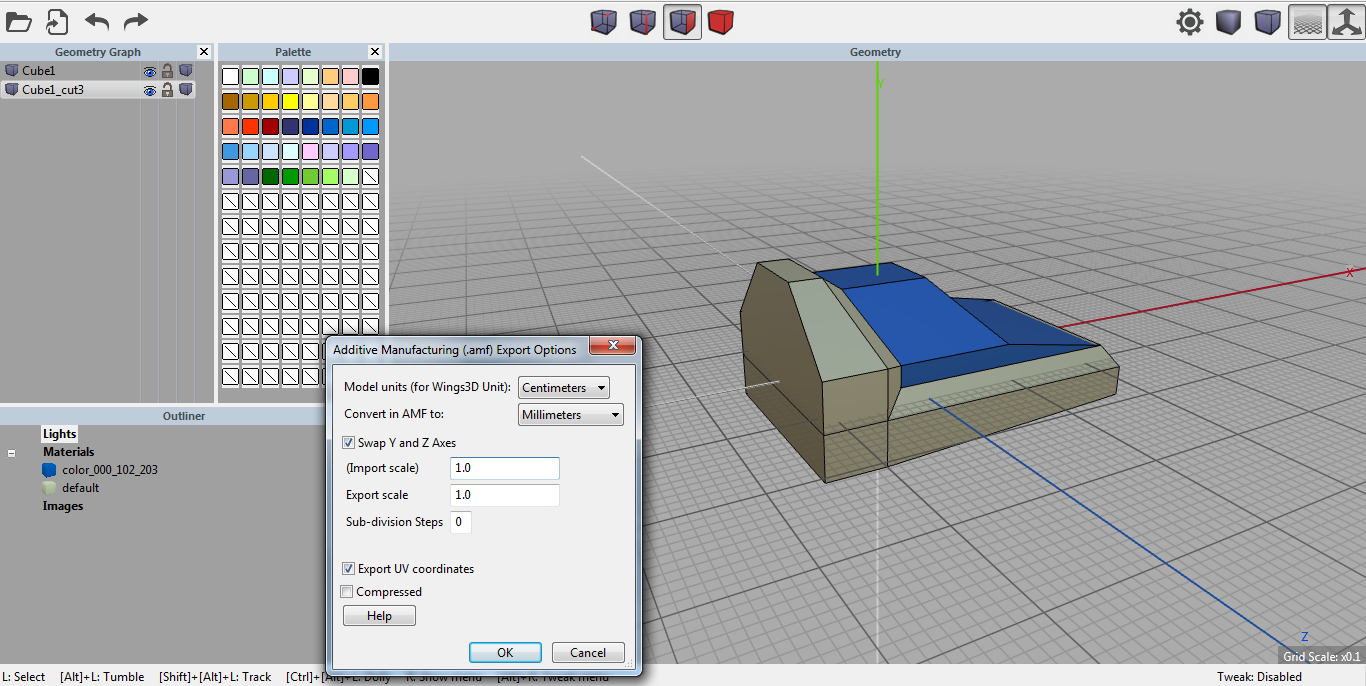Toggle ground plane grid display icon
Viewport: 1366px width, 686px height.
1307,22
